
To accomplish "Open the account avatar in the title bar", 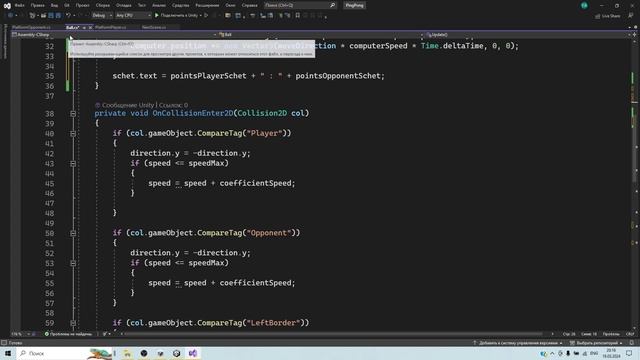I will coord(584,5).
